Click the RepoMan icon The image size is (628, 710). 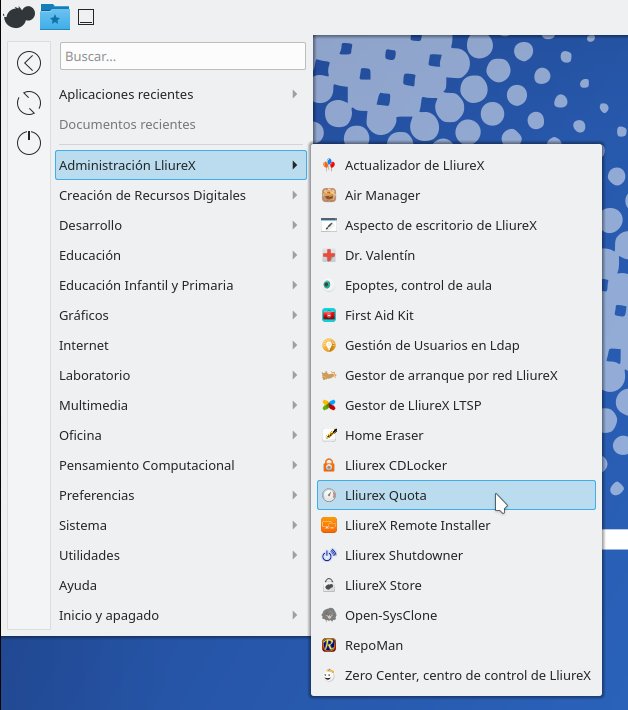tap(329, 645)
